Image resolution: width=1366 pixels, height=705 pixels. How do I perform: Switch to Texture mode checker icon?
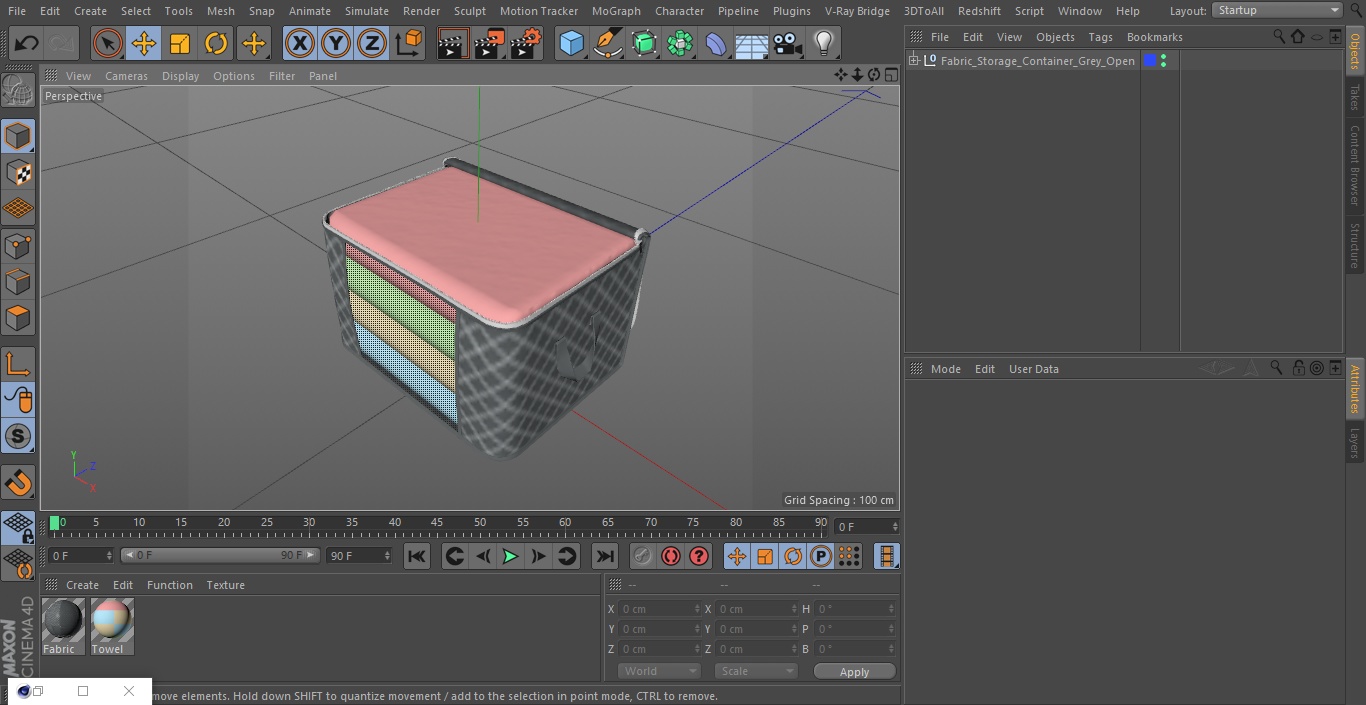click(x=18, y=173)
